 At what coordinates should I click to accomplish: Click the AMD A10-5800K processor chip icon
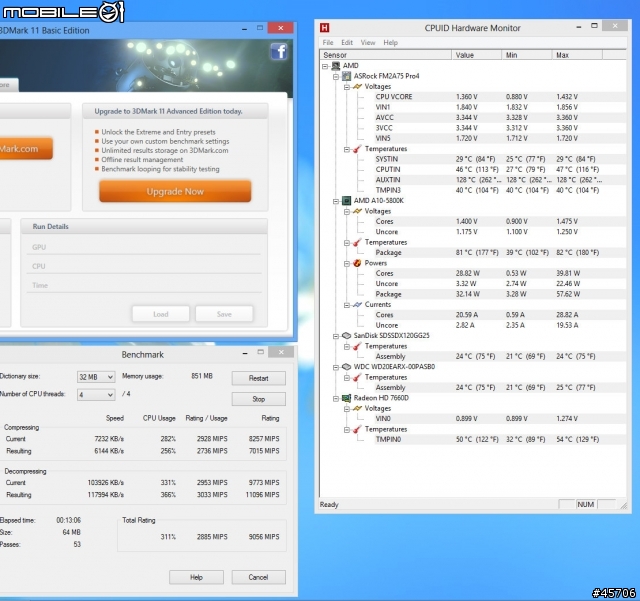[347, 200]
